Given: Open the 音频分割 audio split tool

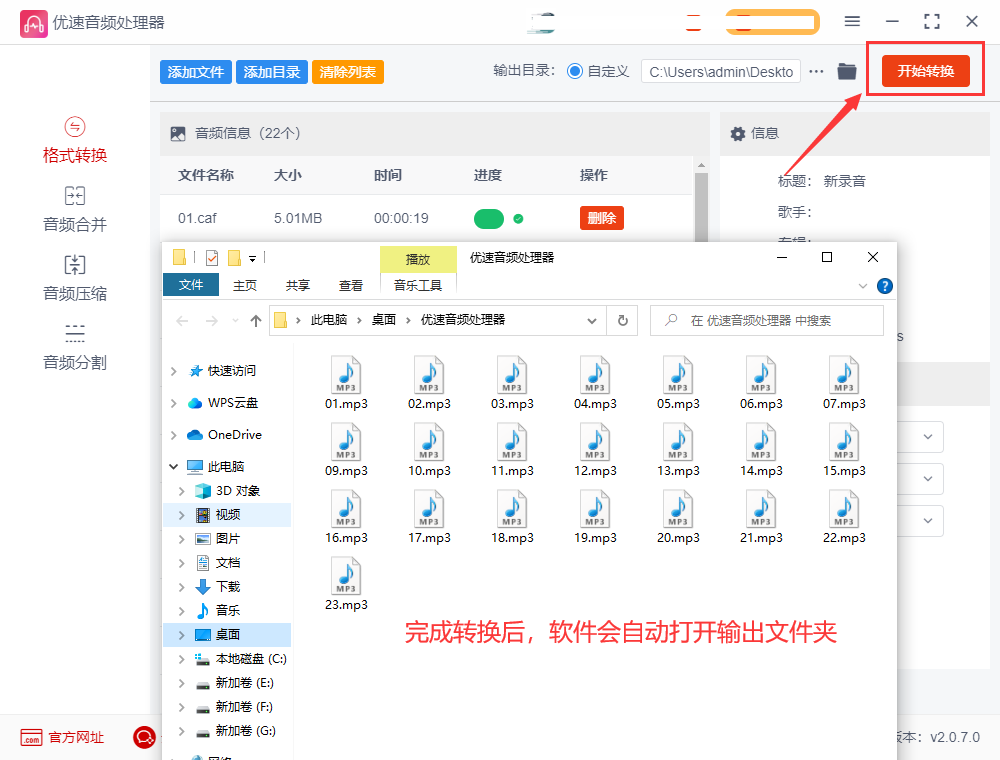Looking at the screenshot, I should [x=75, y=347].
